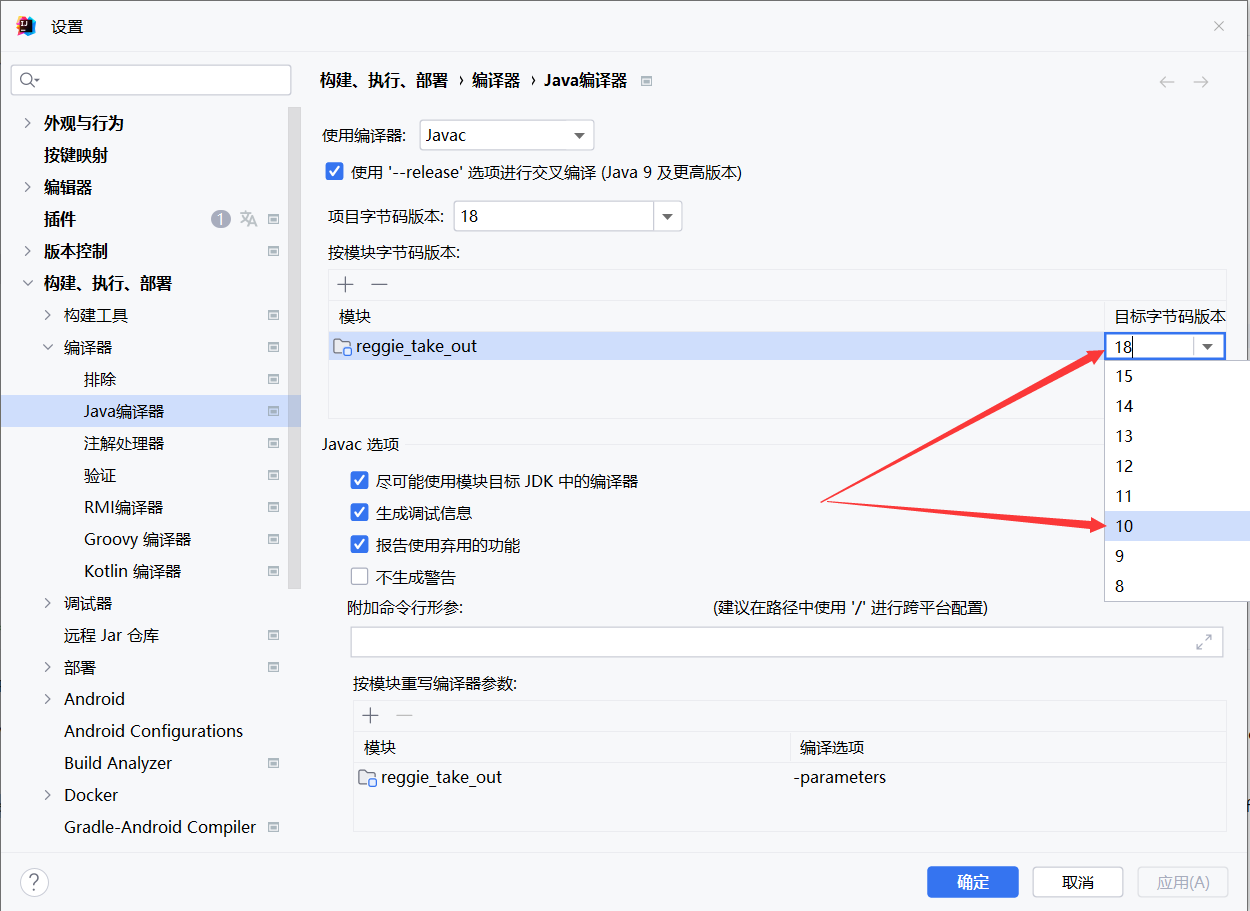Expand the 部署 tree node
The image size is (1250, 911).
click(x=47, y=667)
